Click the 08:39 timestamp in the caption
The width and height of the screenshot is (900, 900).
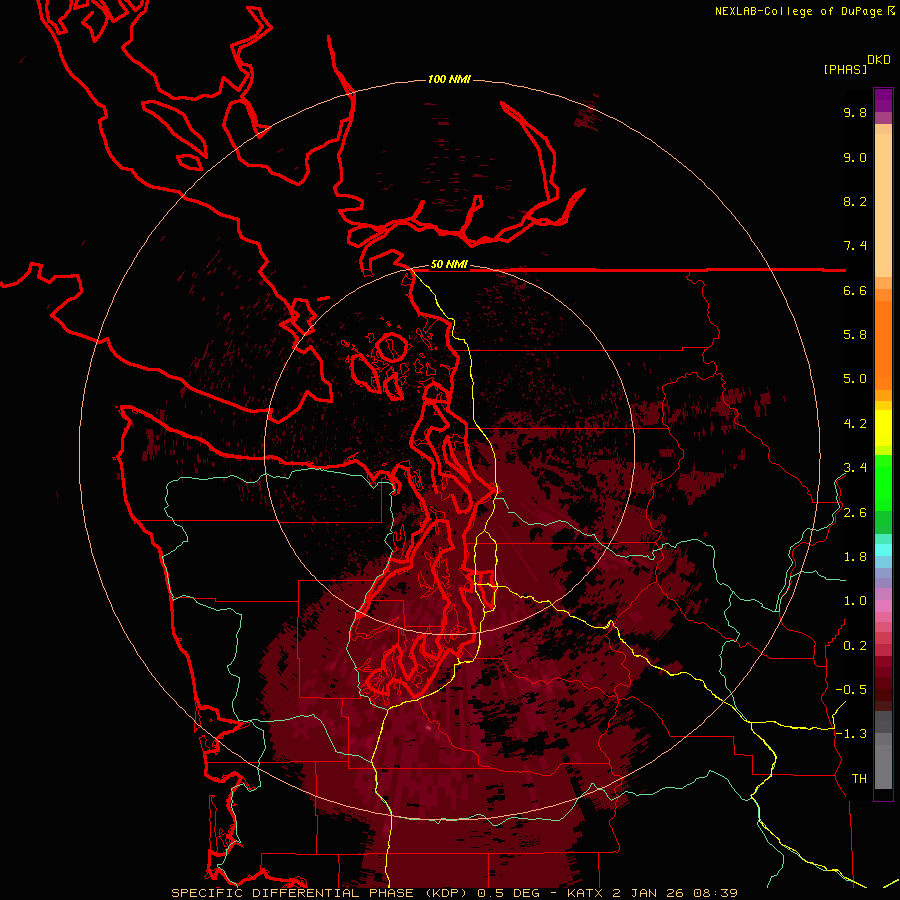click(x=715, y=893)
